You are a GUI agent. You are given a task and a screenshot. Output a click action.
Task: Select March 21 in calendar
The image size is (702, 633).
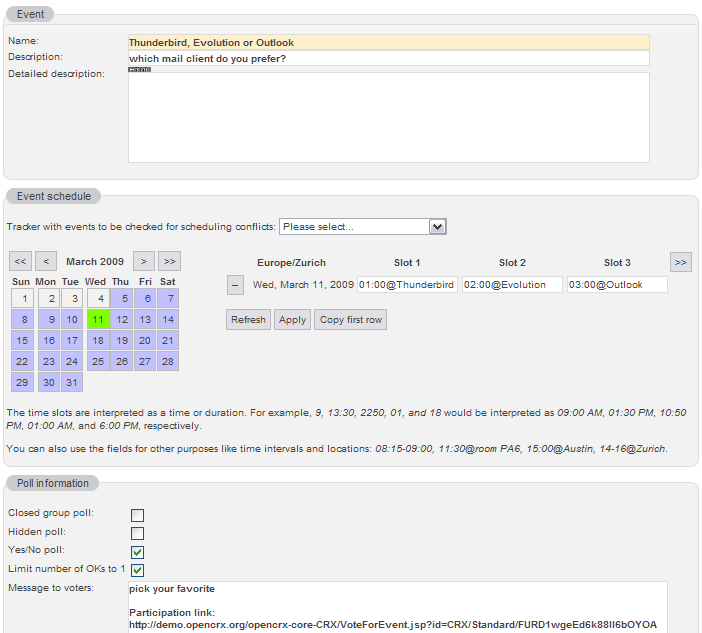168,341
